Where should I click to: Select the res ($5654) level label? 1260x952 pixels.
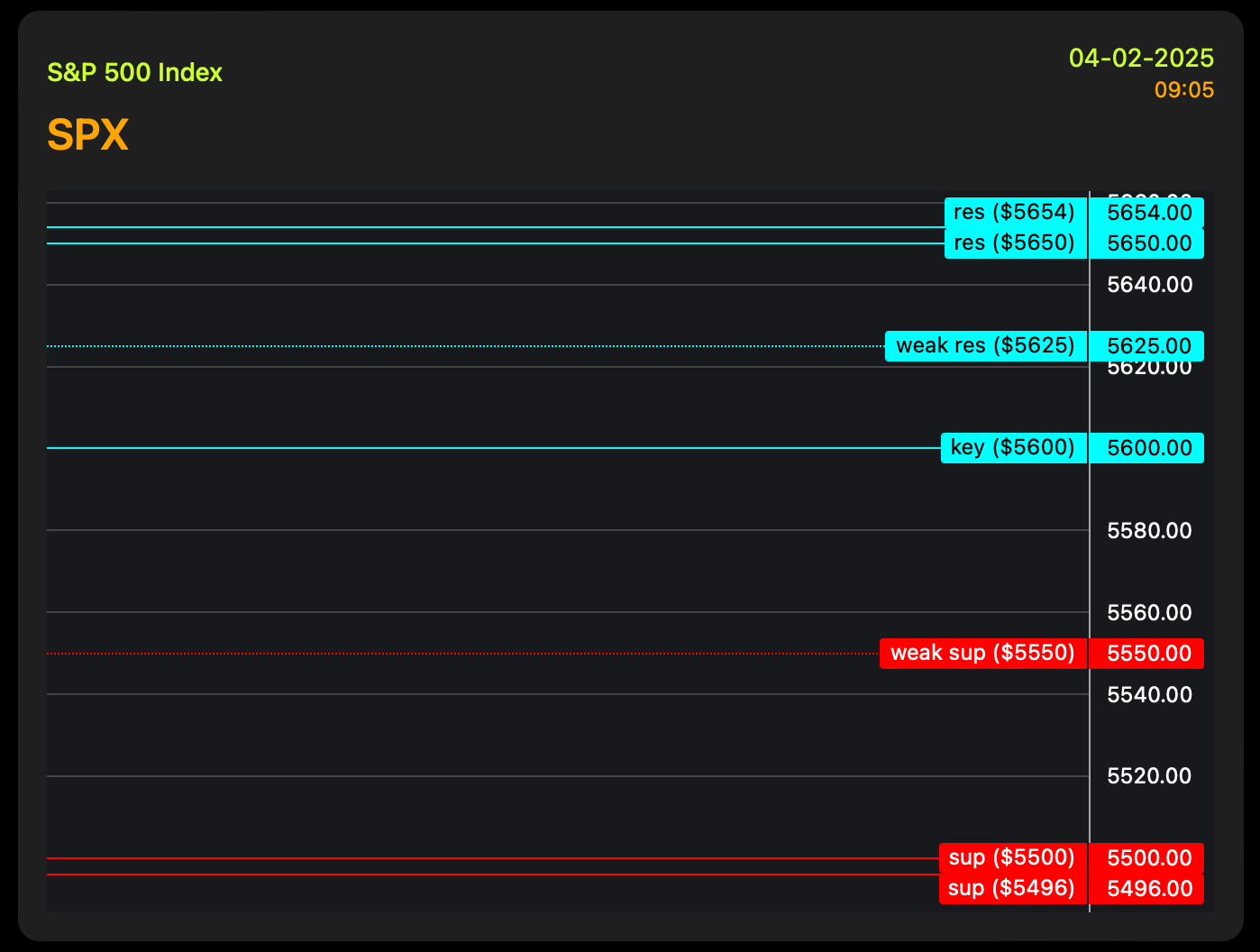pos(1016,213)
